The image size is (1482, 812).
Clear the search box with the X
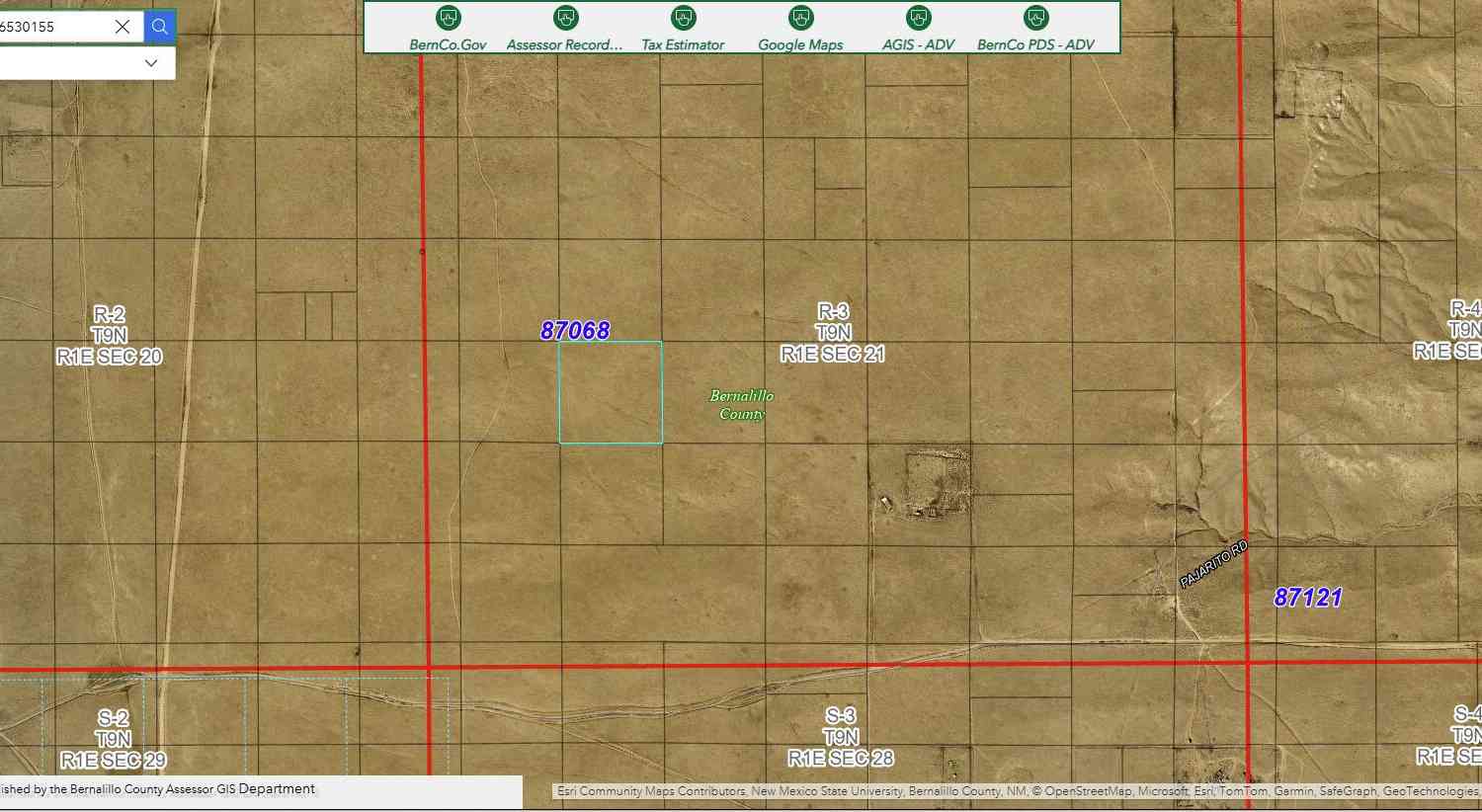pyautogui.click(x=123, y=27)
